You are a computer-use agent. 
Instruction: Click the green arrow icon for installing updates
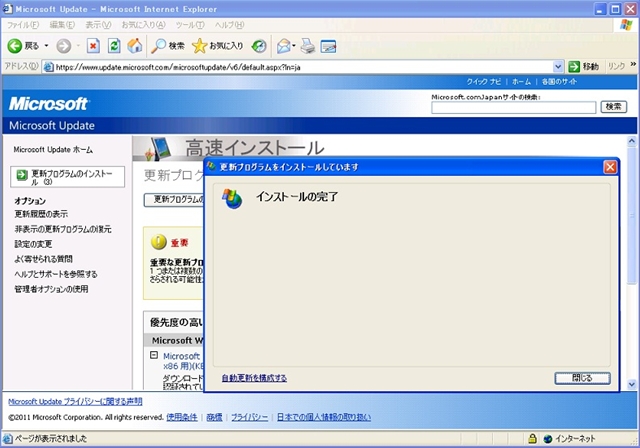[x=22, y=175]
